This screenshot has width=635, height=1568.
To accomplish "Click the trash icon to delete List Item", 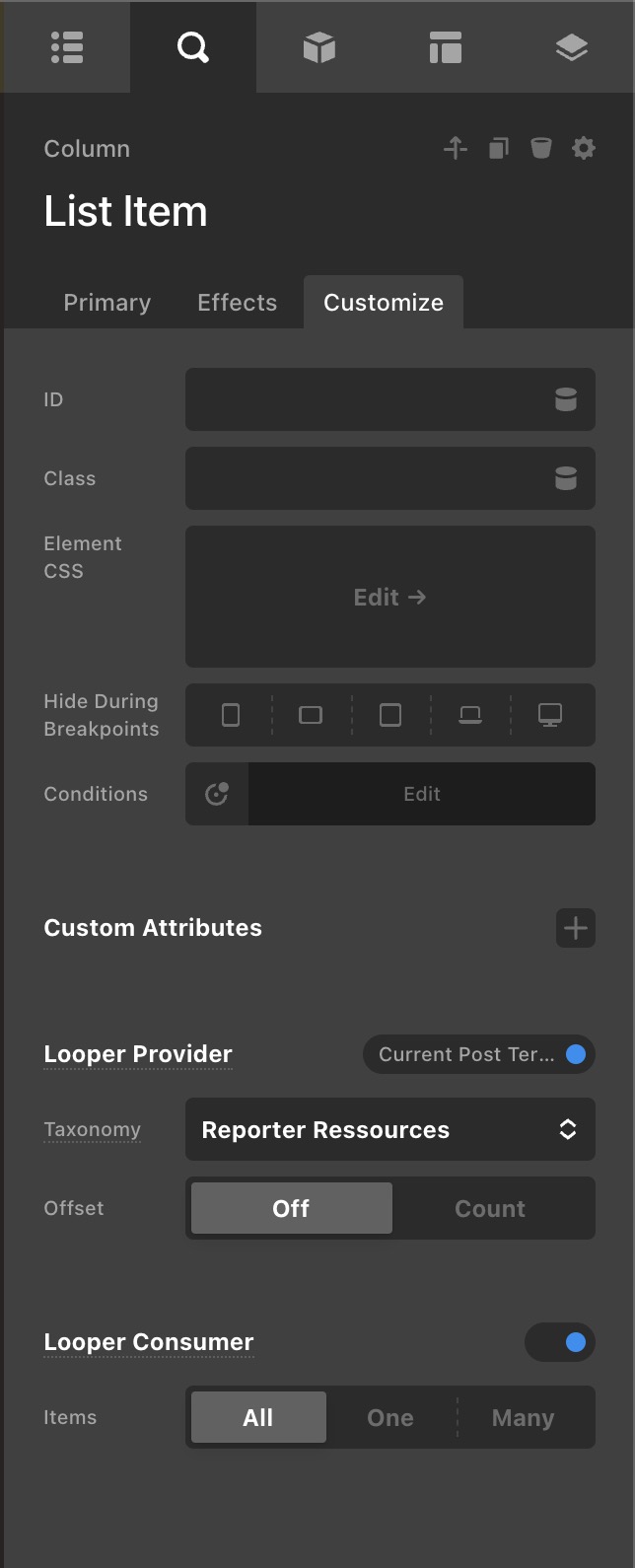I will [x=541, y=149].
